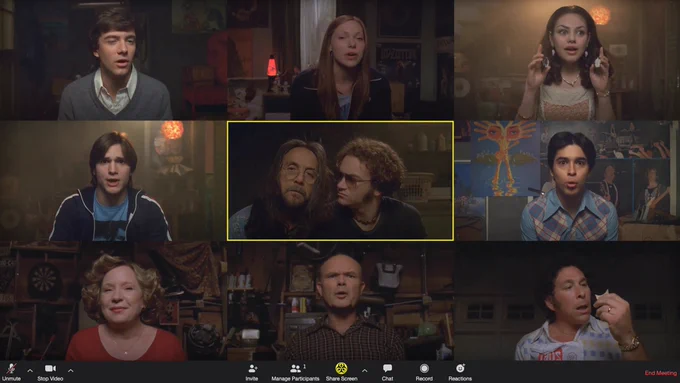
Task: Select tile of man holding paper near face
Action: pyautogui.click(x=567, y=301)
